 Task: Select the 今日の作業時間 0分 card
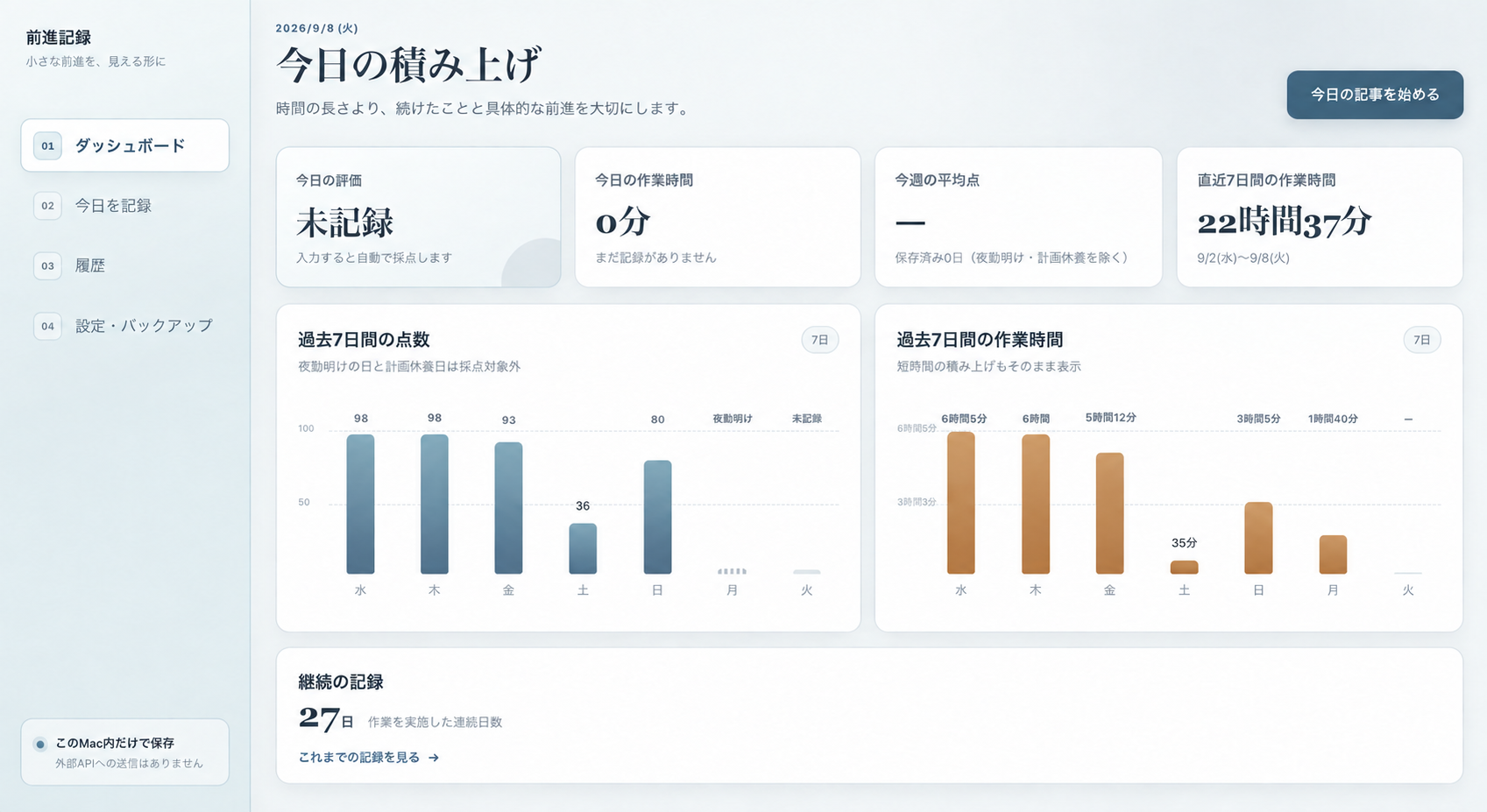[718, 216]
